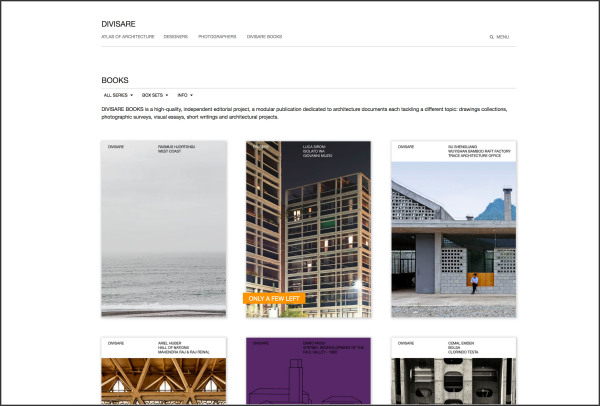Click the Lucia Sironi book title text
The image size is (600, 406).
coord(316,146)
